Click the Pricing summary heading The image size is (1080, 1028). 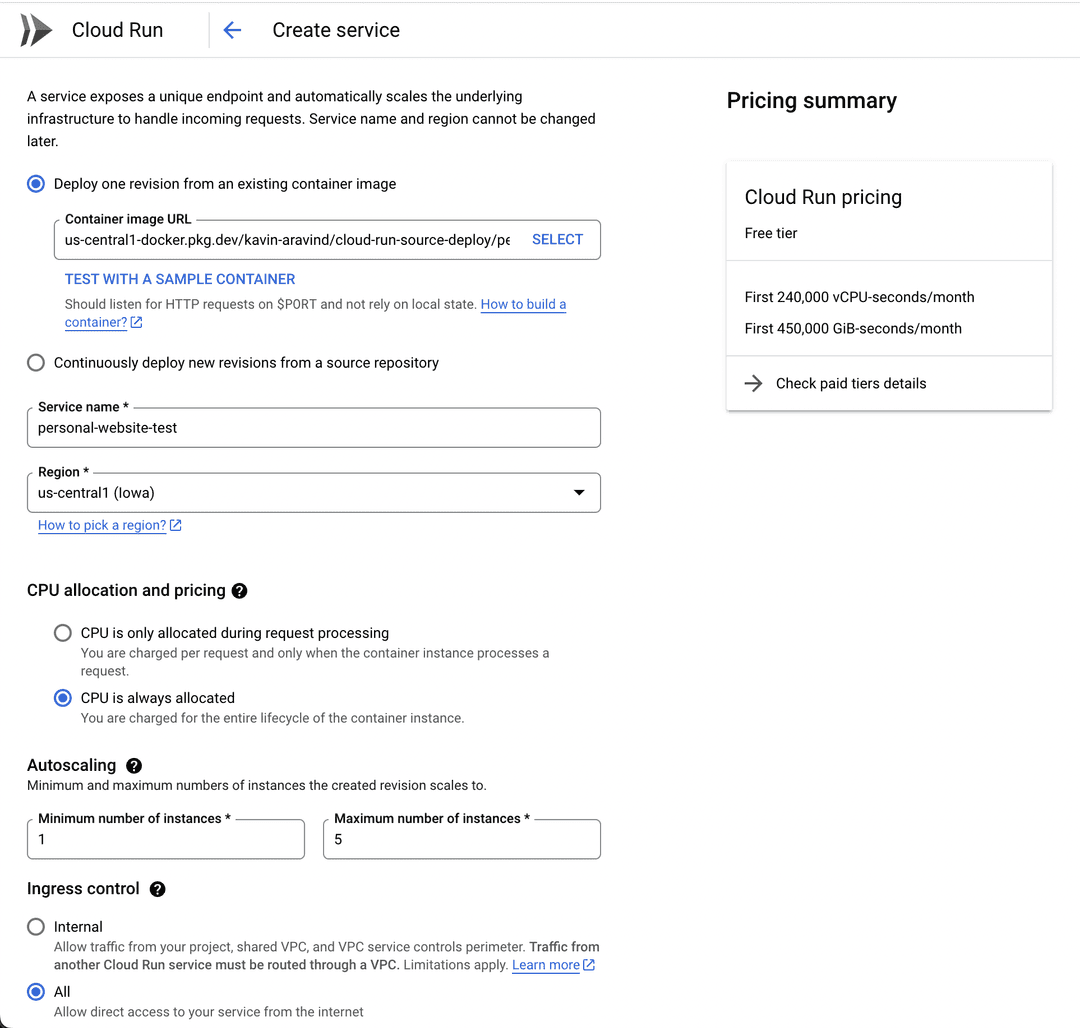[x=811, y=101]
